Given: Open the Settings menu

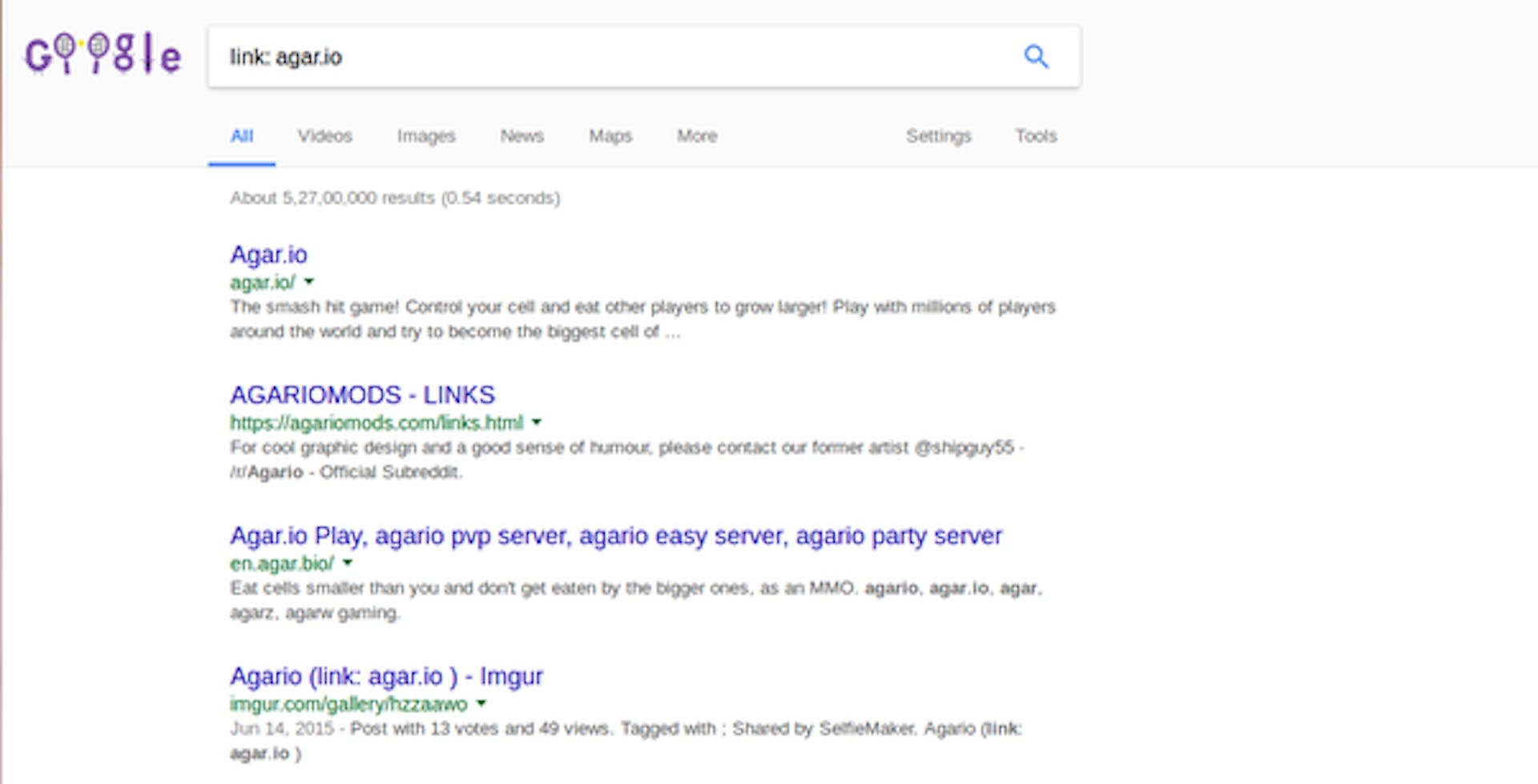Looking at the screenshot, I should (x=939, y=136).
